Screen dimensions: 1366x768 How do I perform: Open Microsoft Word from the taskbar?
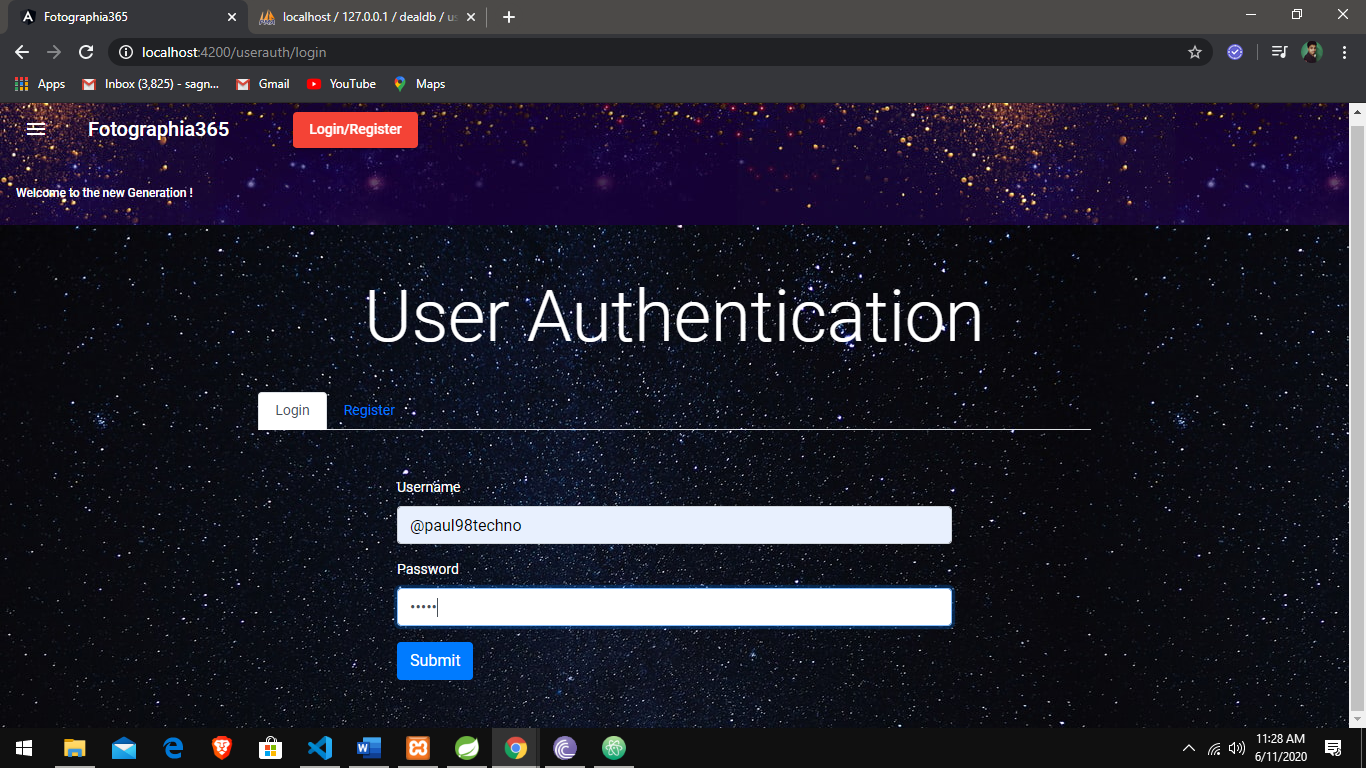369,748
